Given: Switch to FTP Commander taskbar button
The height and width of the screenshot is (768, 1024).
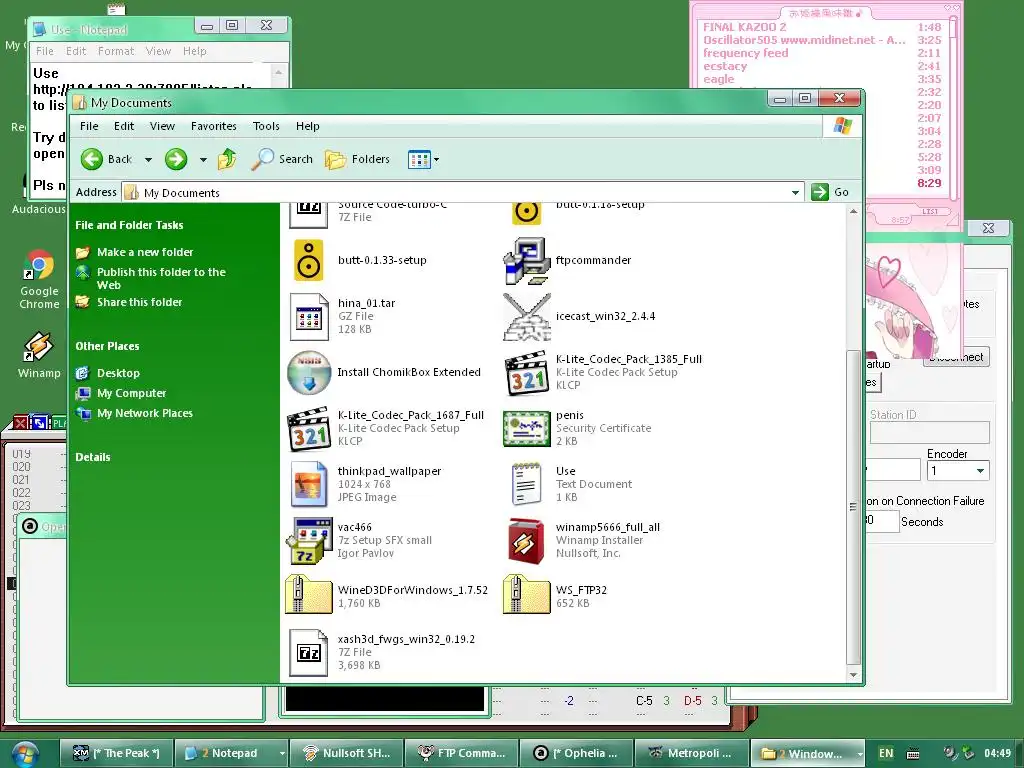Looking at the screenshot, I should coord(461,753).
